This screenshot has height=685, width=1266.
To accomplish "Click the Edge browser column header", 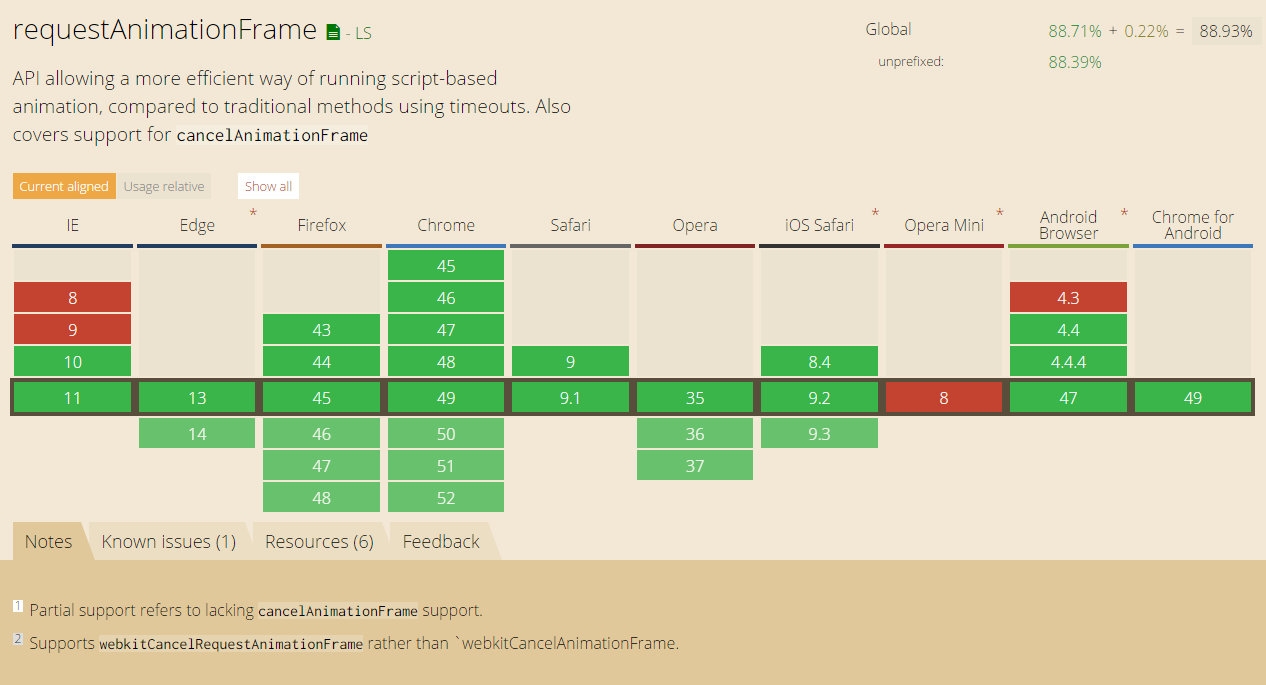I will coord(197,225).
